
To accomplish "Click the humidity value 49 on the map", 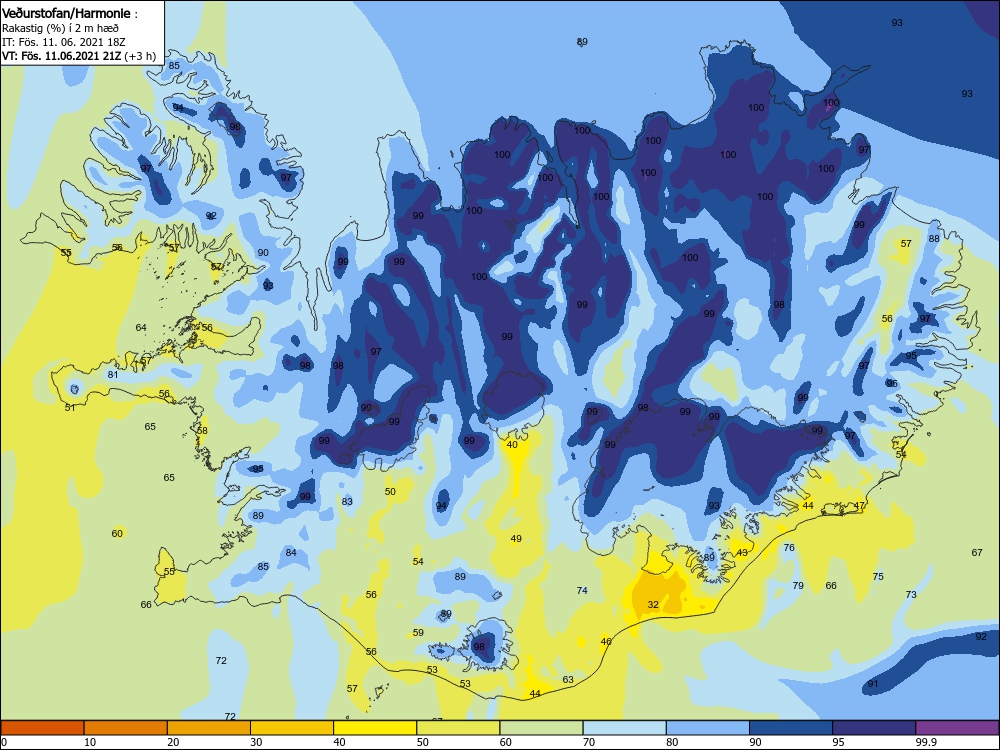I will (x=516, y=539).
